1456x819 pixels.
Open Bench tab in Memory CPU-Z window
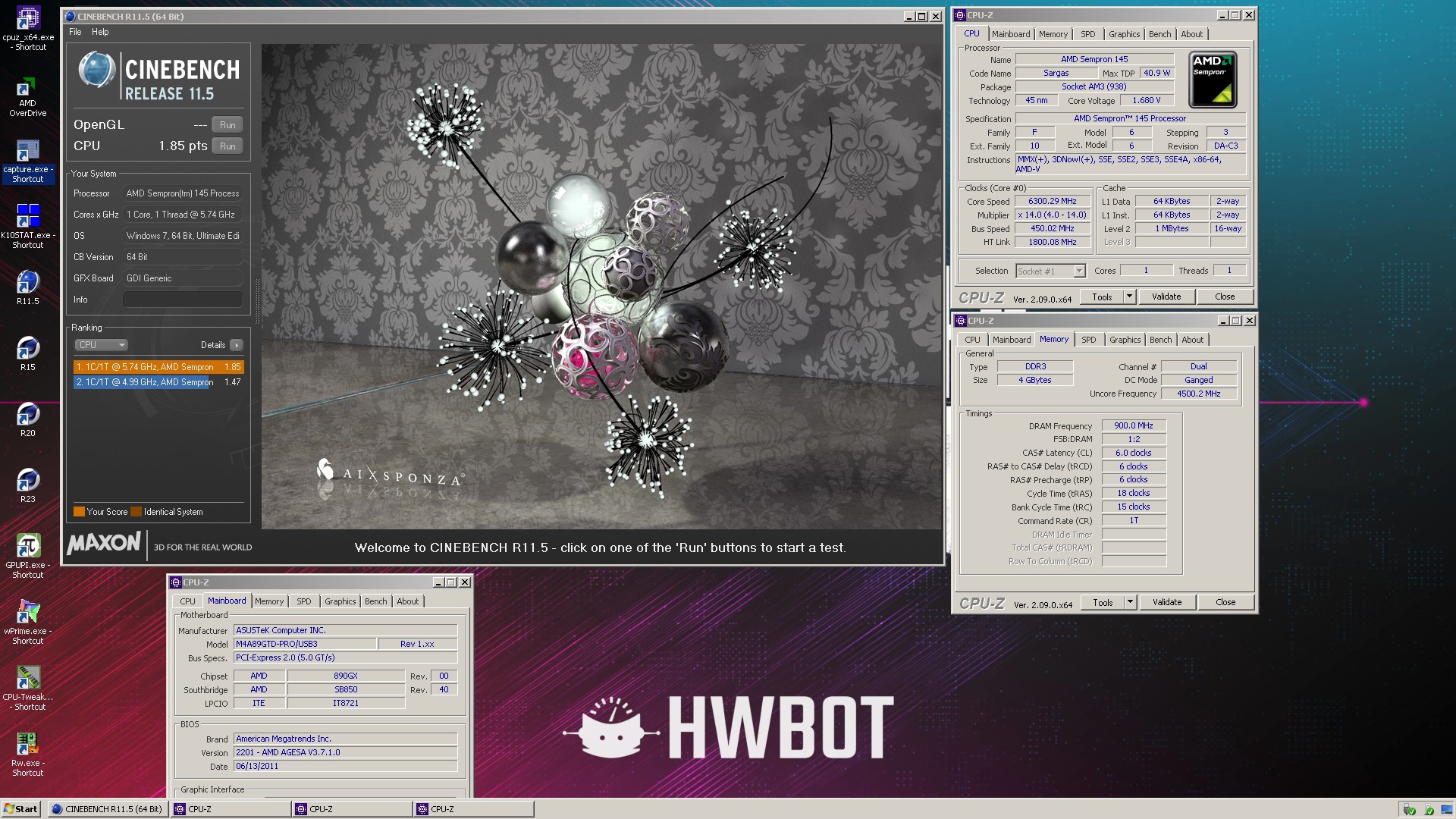tap(1160, 340)
